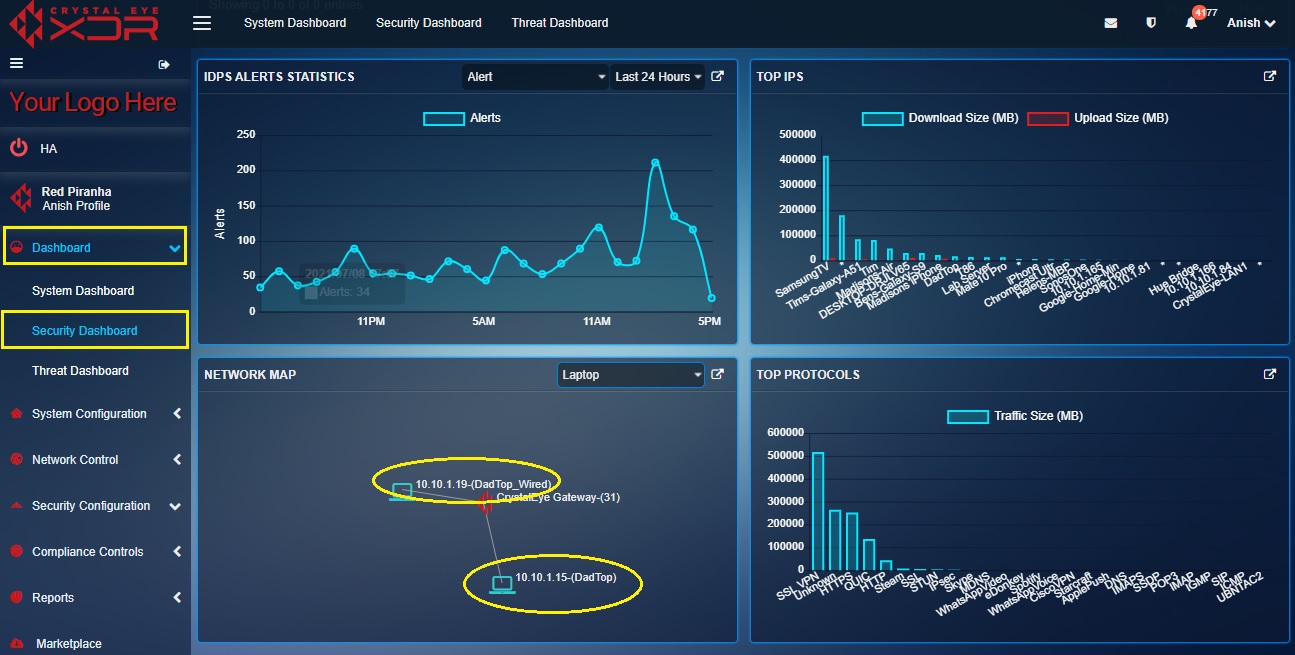Expand the Compliance Controls chevron
1295x655 pixels.
(177, 552)
